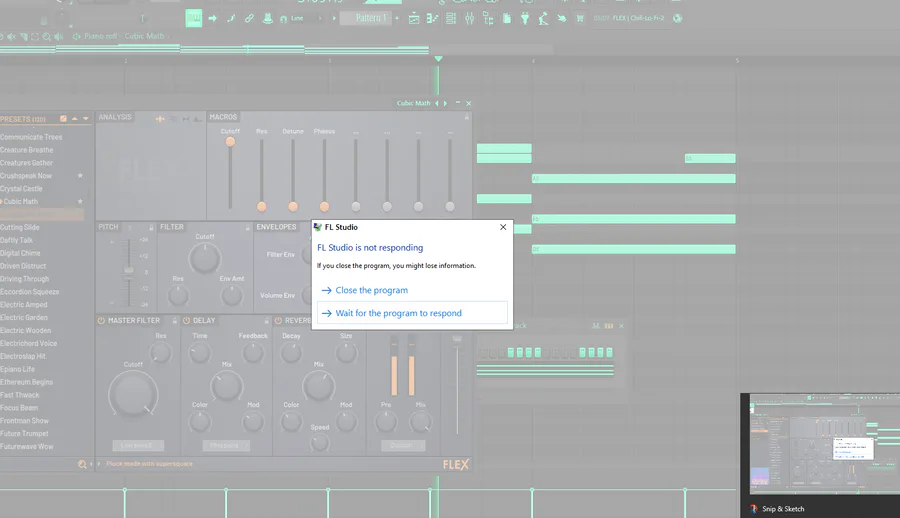Expand the info arrow beside Pluck description
Screen dimensions: 900x518
[x=99, y=464]
